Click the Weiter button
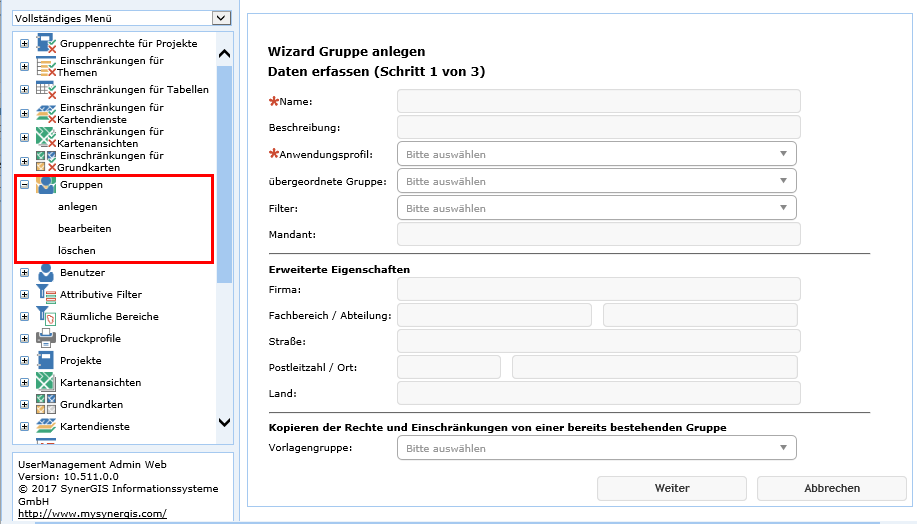The width and height of the screenshot is (917, 524). pos(672,488)
